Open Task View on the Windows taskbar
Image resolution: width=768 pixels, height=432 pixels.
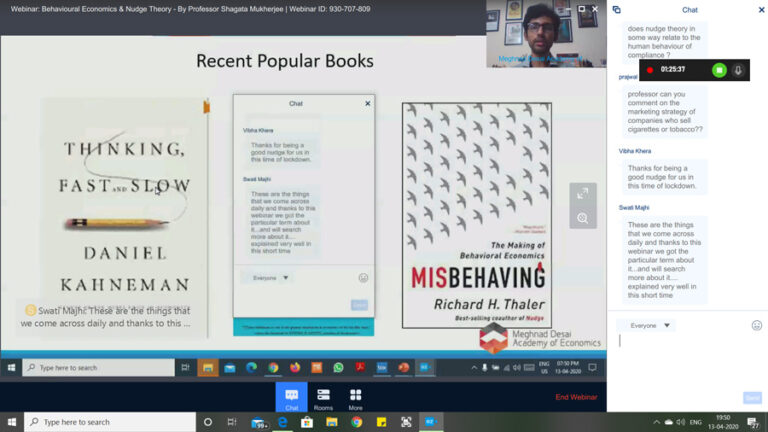tap(234, 422)
